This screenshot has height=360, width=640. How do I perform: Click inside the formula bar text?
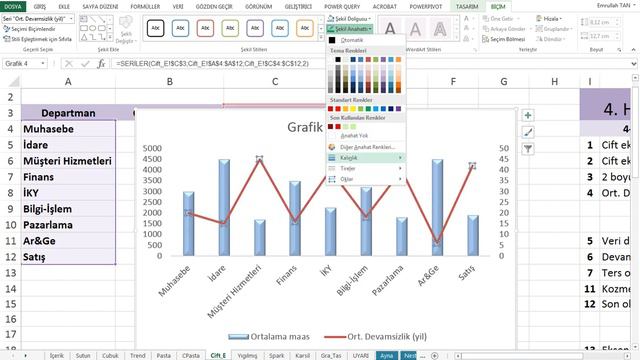coord(212,64)
